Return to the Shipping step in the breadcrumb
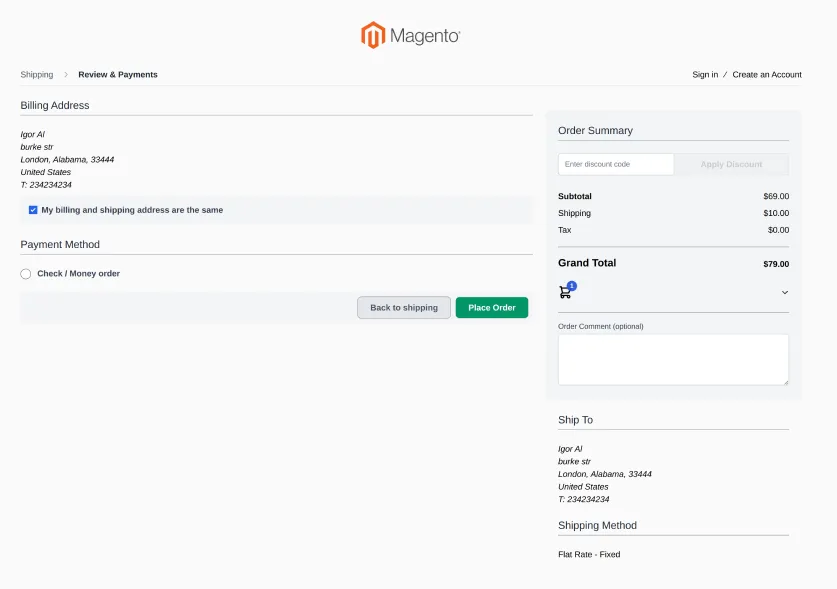 tap(37, 74)
